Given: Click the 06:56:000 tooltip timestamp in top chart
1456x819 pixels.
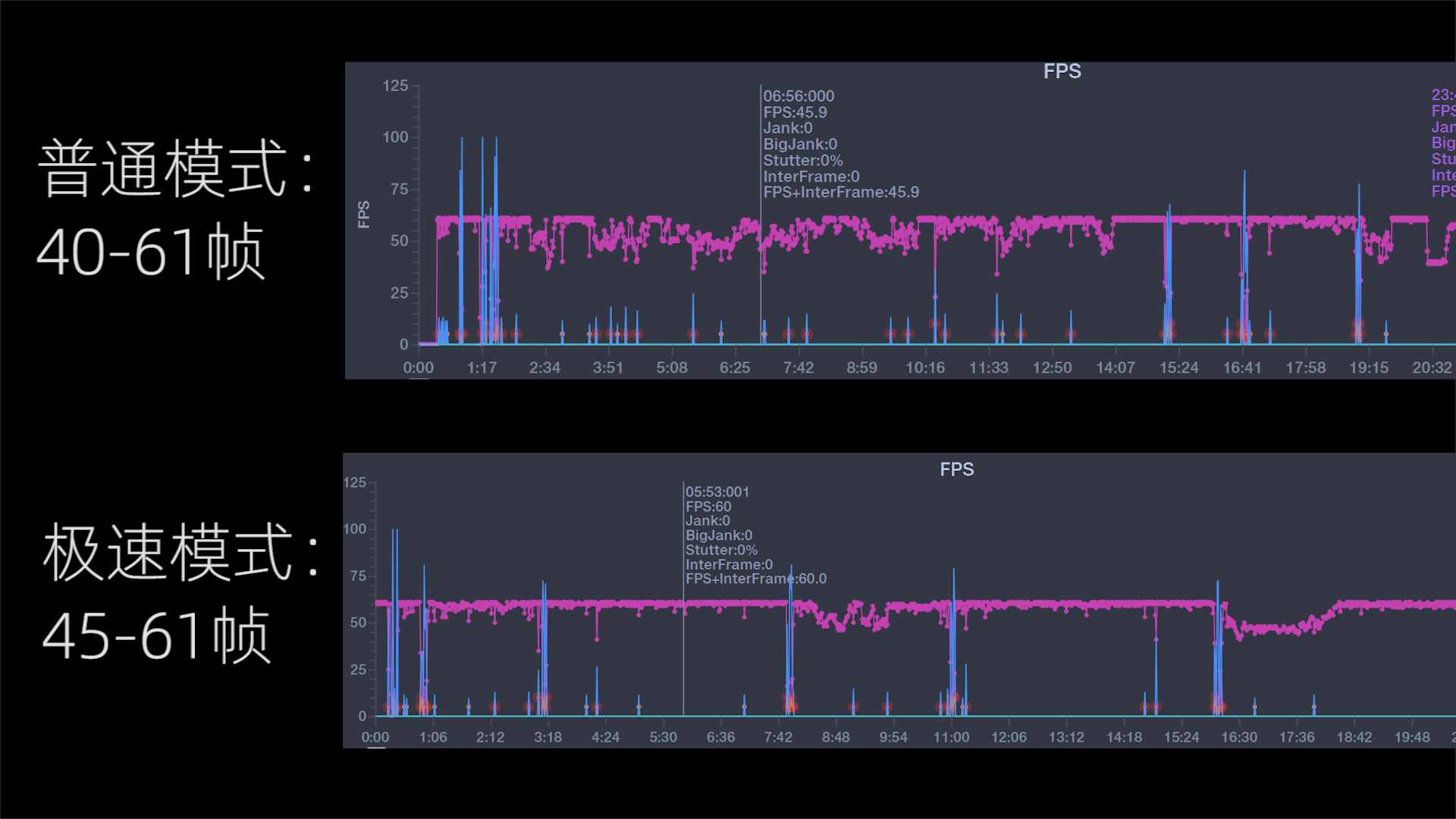Looking at the screenshot, I should [x=799, y=96].
